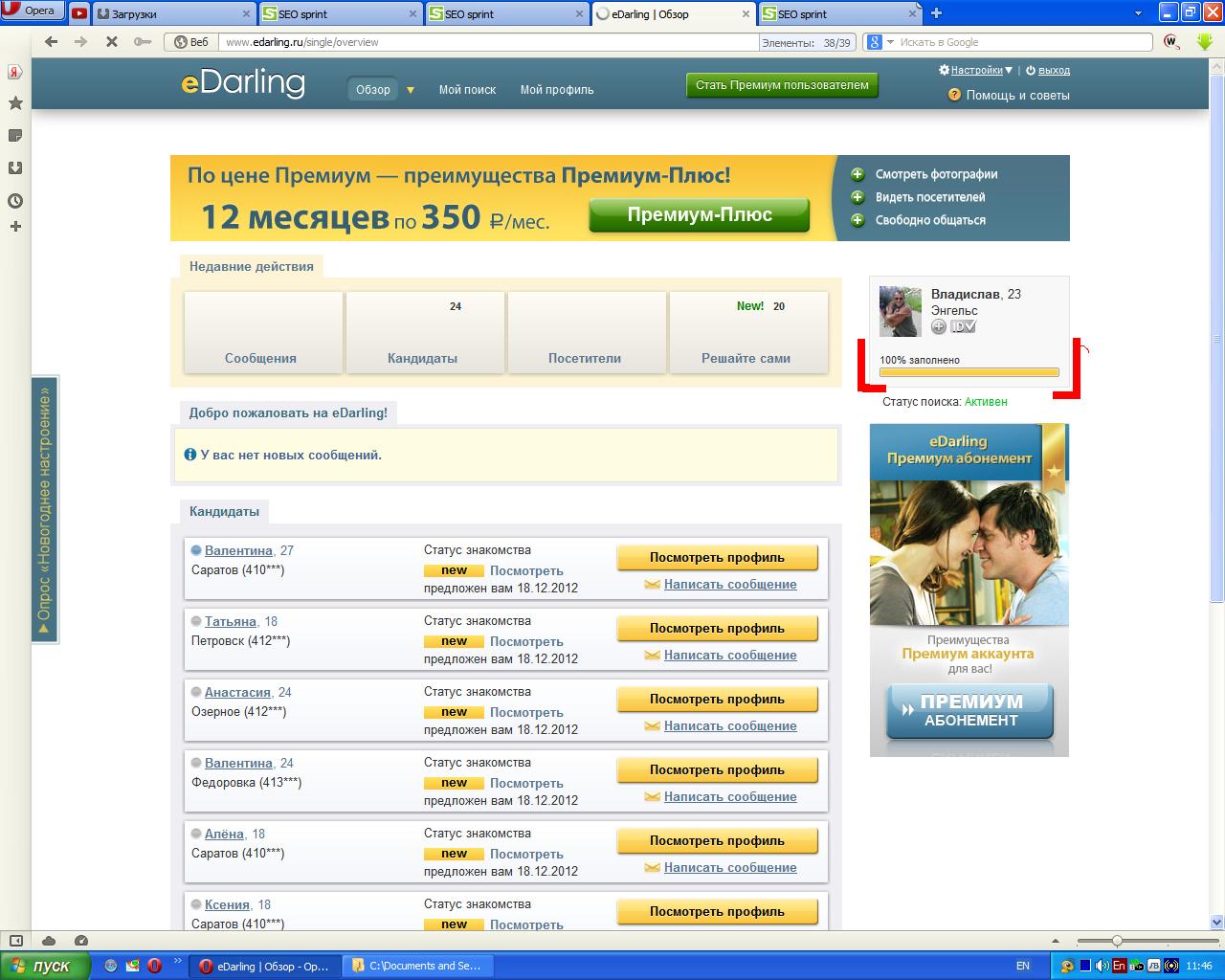Click the Opera Turbo icon in the status bar
This screenshot has width=1225, height=980.
coord(81,941)
